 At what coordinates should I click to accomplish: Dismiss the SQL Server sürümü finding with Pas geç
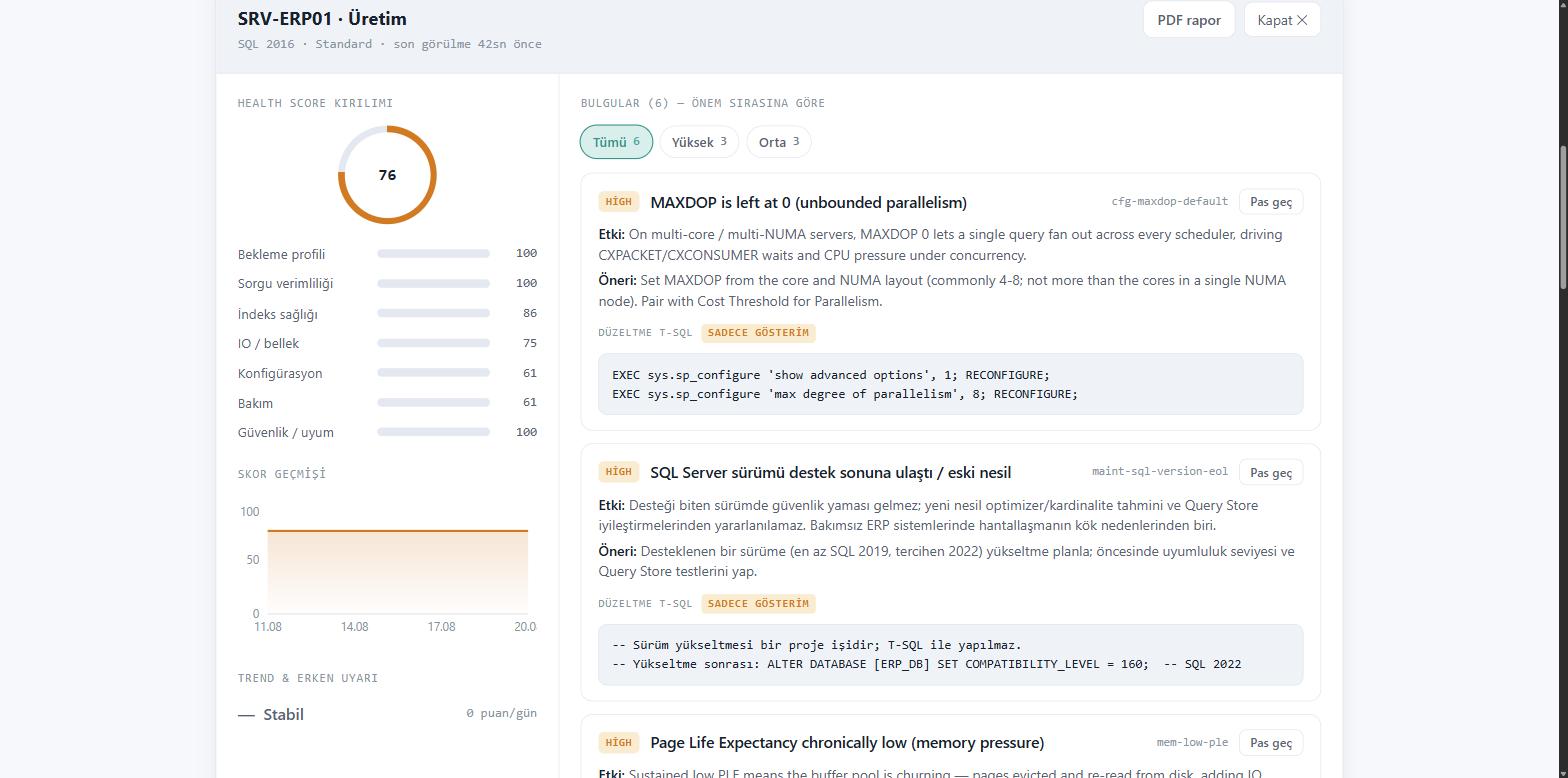click(x=1271, y=472)
